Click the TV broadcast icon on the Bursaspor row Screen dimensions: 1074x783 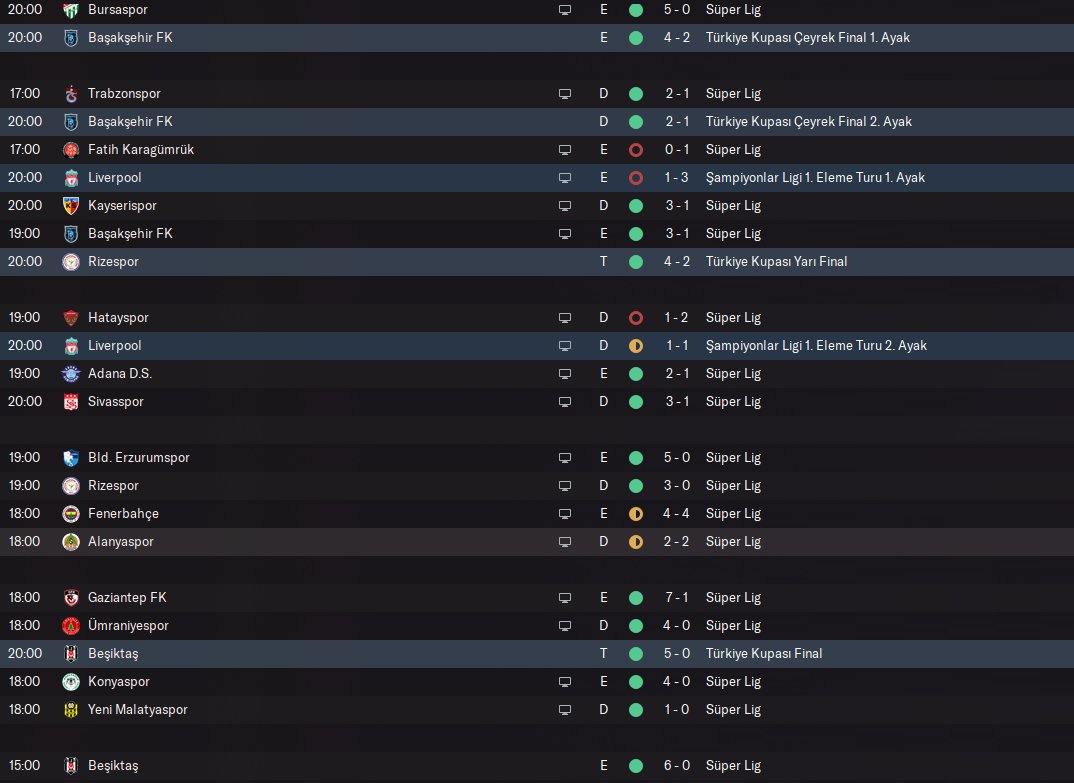tap(565, 10)
